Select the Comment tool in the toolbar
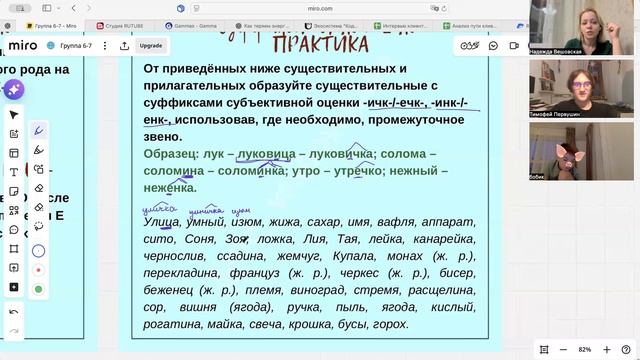 coord(14,230)
